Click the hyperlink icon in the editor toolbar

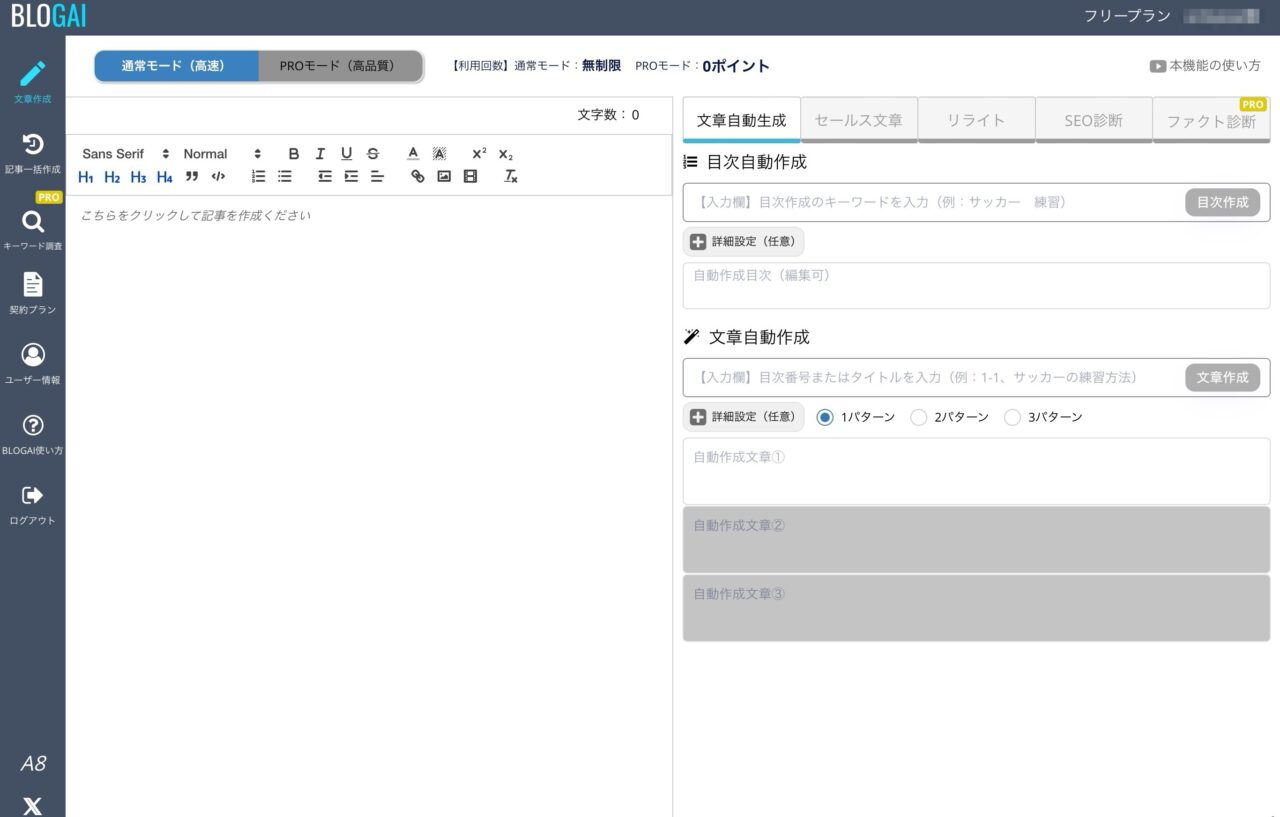pyautogui.click(x=418, y=177)
